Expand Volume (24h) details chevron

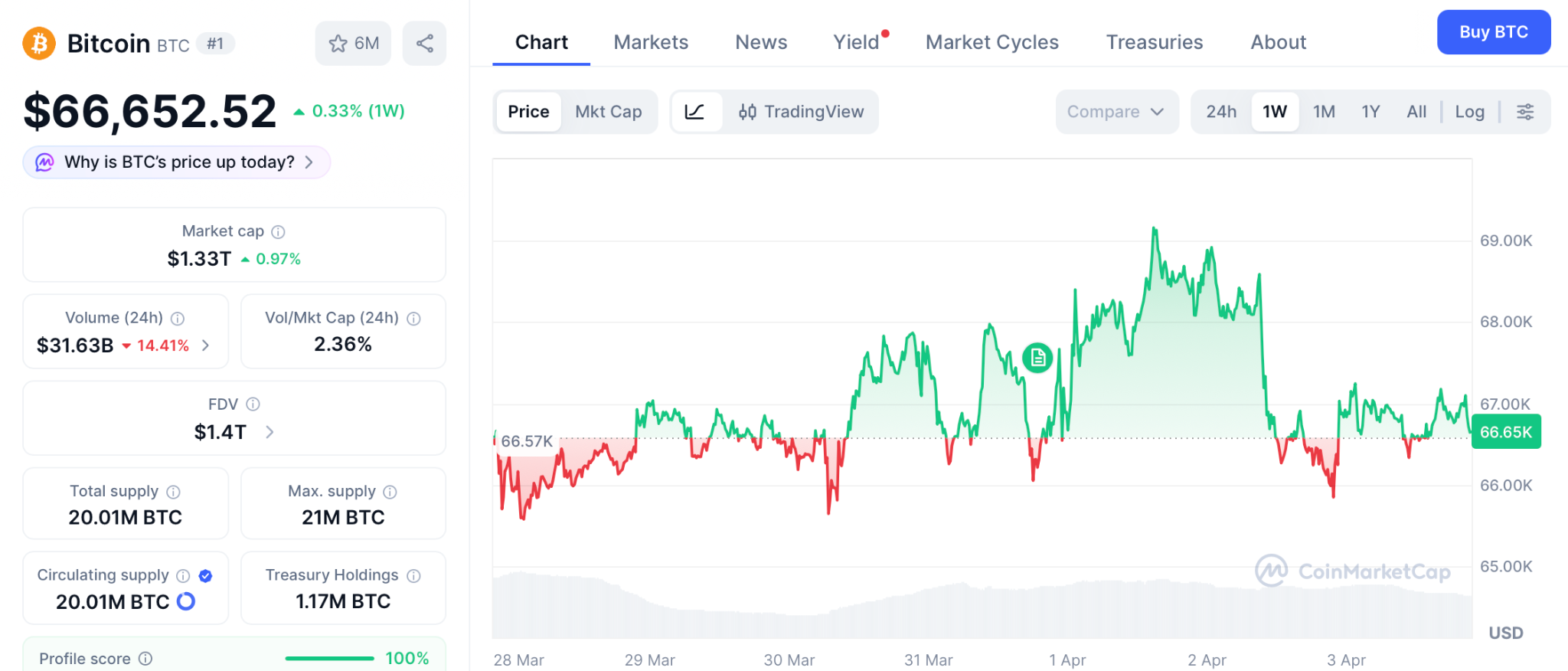tap(205, 346)
